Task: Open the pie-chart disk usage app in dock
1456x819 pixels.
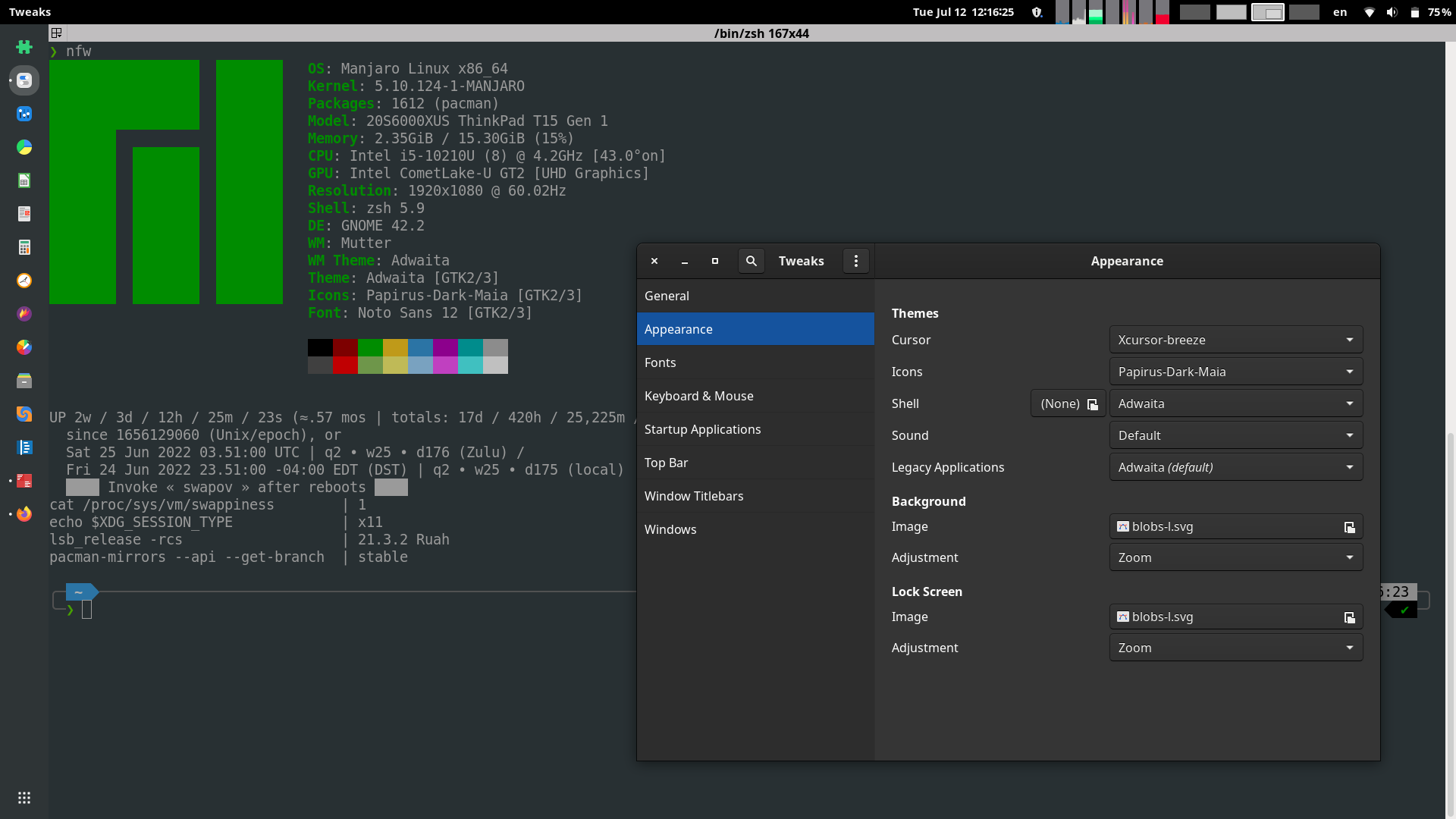Action: coord(24,147)
